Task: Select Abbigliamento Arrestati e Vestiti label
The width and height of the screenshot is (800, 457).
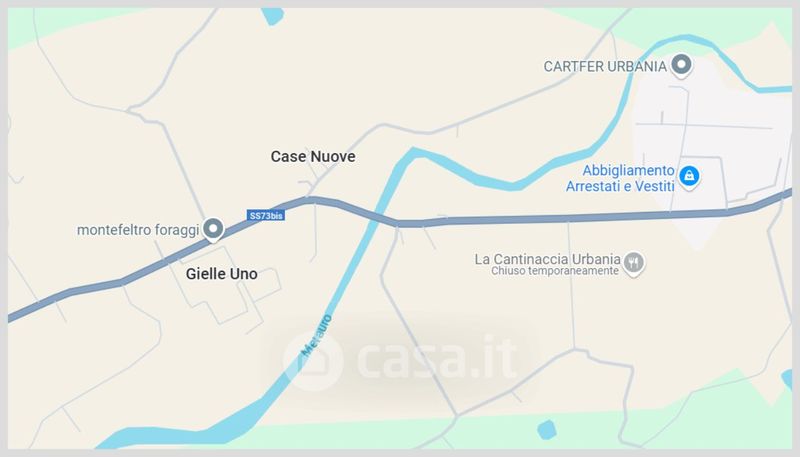Action: [x=620, y=178]
